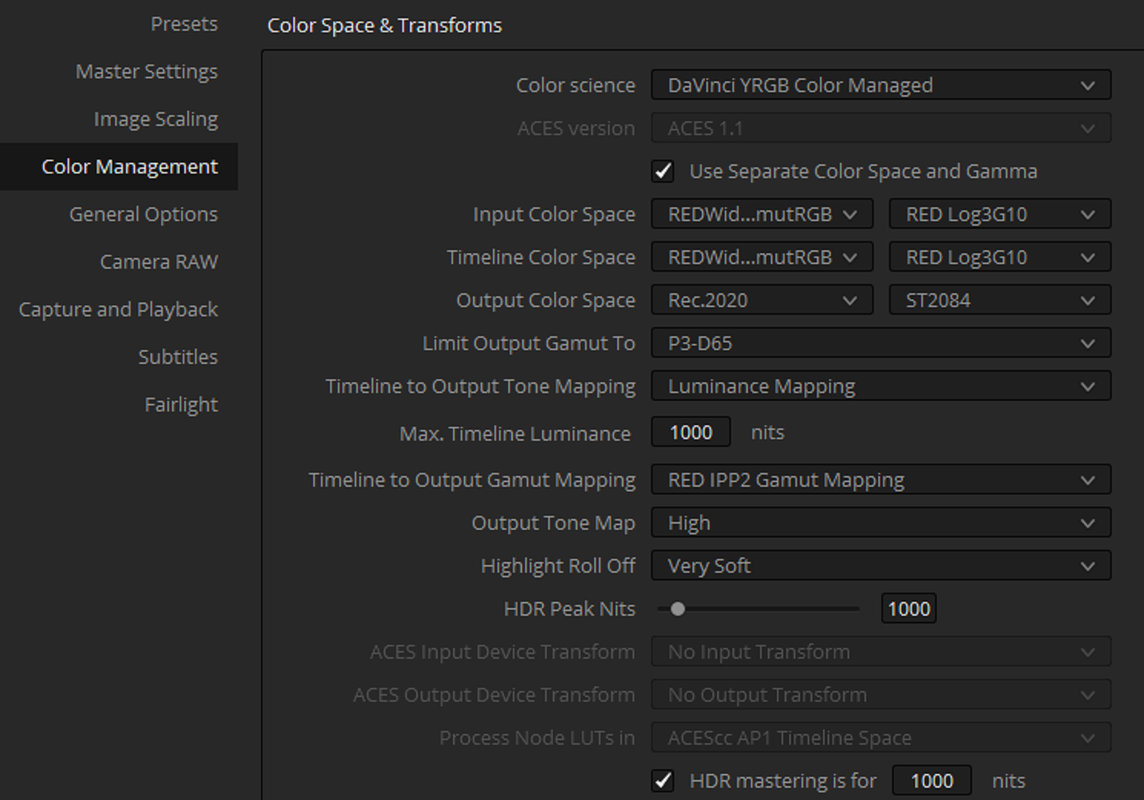
Task: Select the Color Management sidebar item
Action: point(119,166)
